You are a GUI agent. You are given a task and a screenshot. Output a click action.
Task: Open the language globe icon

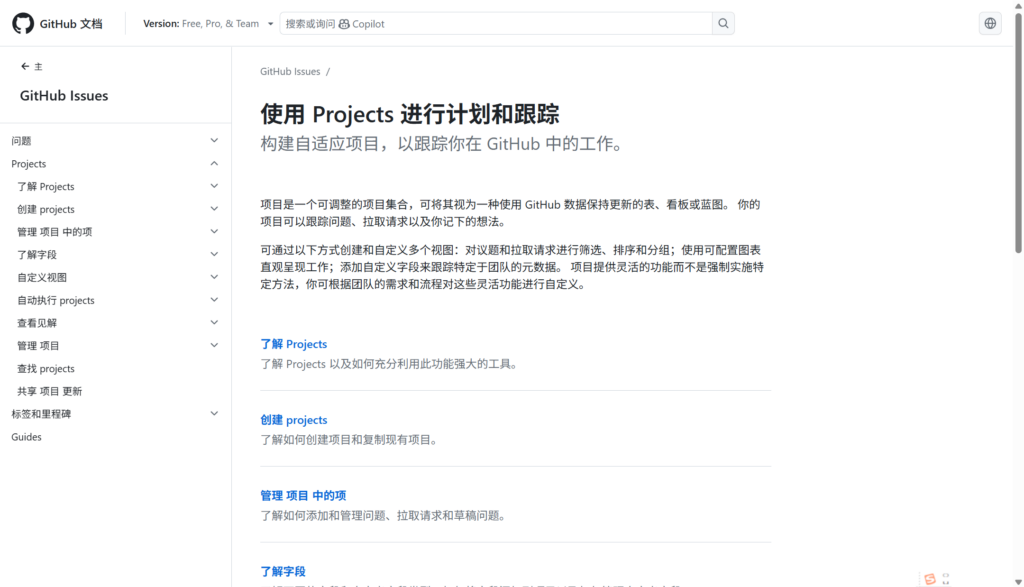tap(990, 23)
